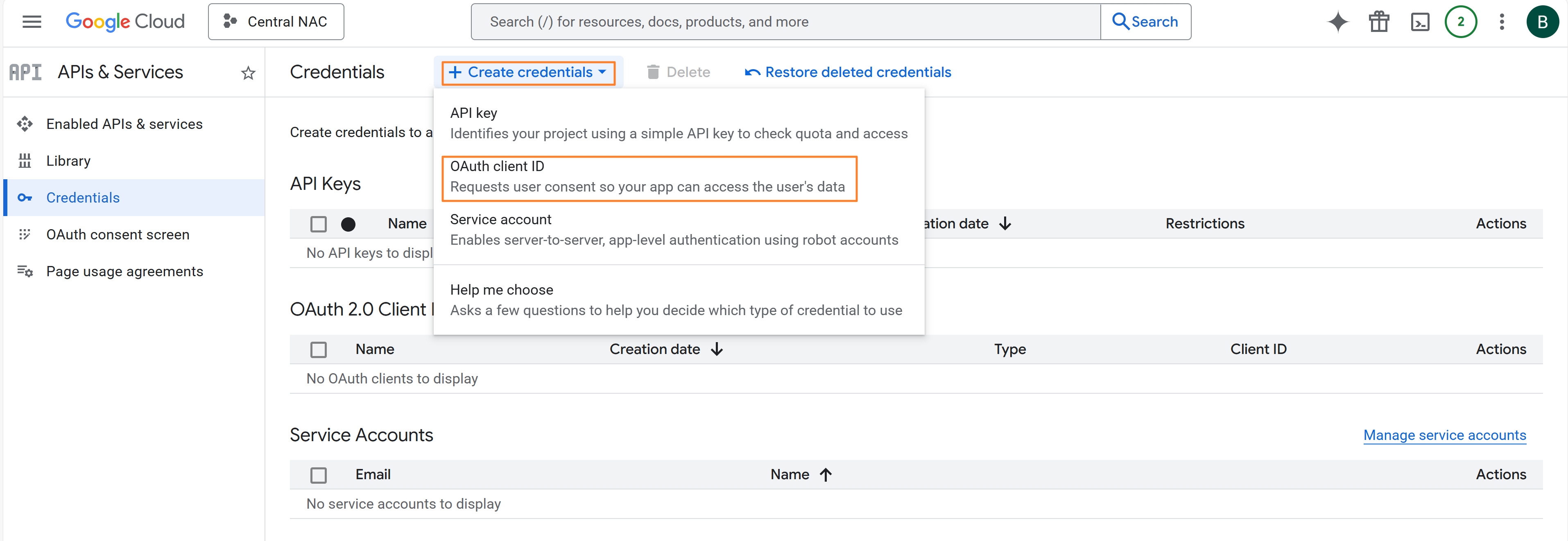Open Manage service accounts link
This screenshot has width=1568, height=541.
tap(1444, 435)
